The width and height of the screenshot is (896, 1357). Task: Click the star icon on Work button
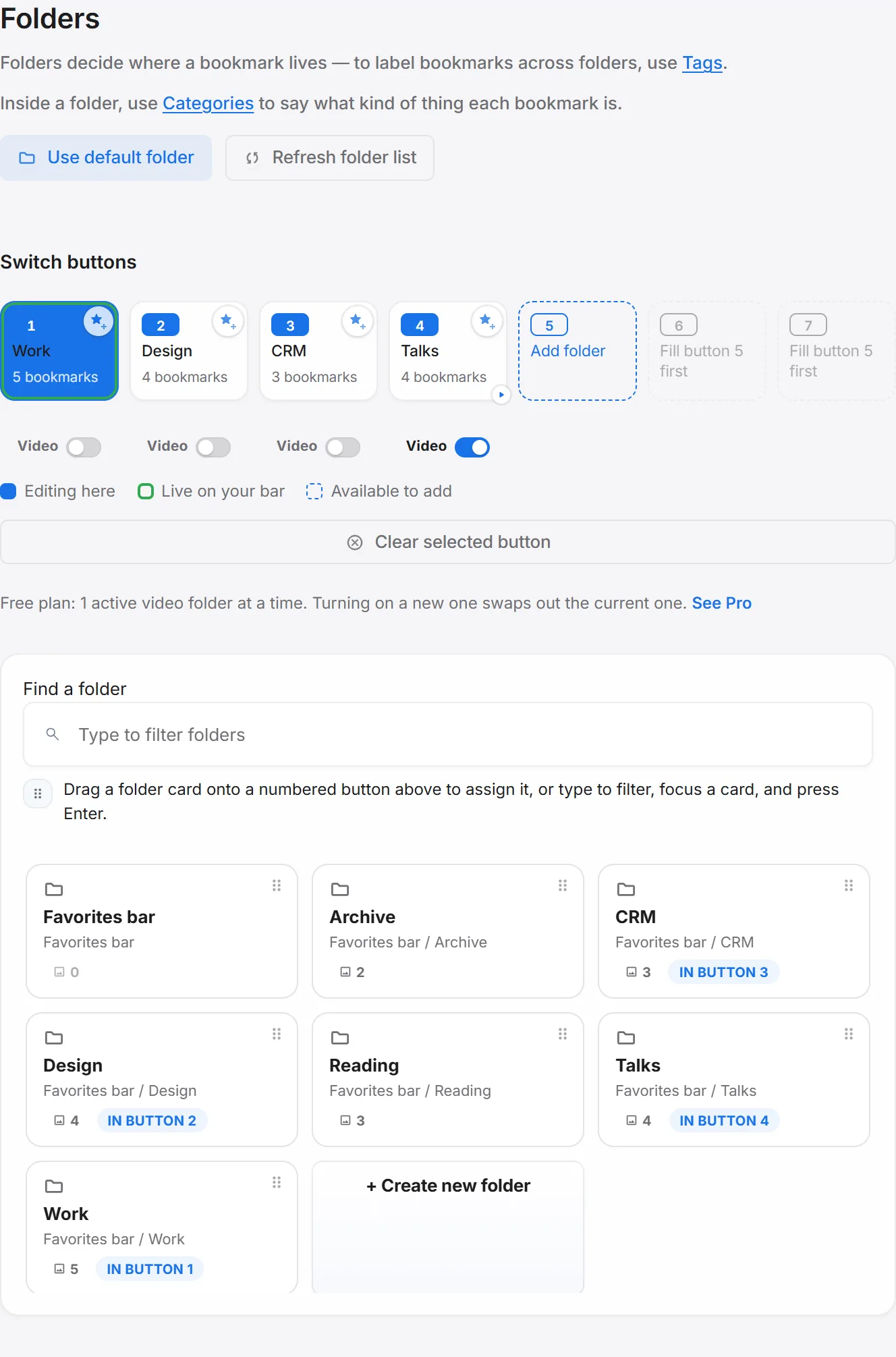pyautogui.click(x=99, y=321)
